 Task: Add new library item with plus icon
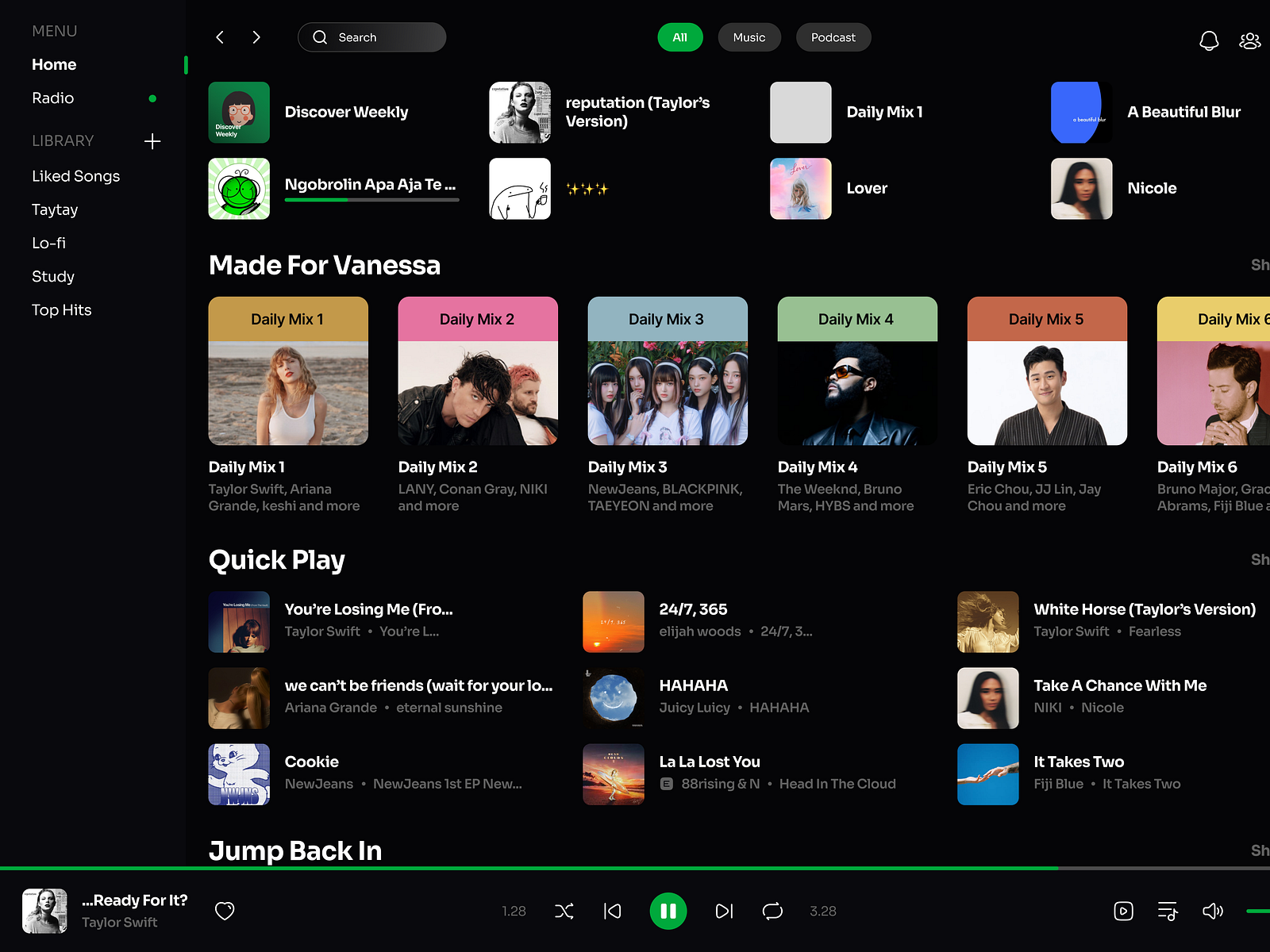click(152, 141)
